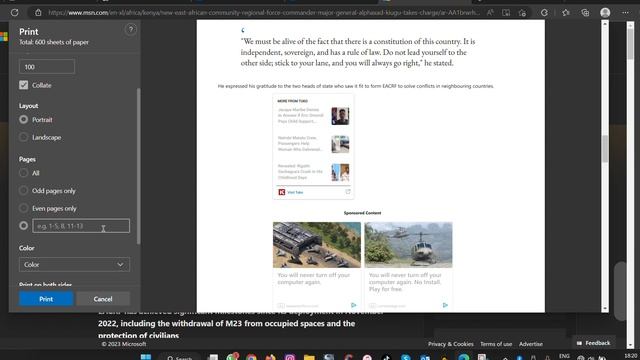The width and height of the screenshot is (640, 360).
Task: Click '© 2023 Microsoft' footer text
Action: 124,344
